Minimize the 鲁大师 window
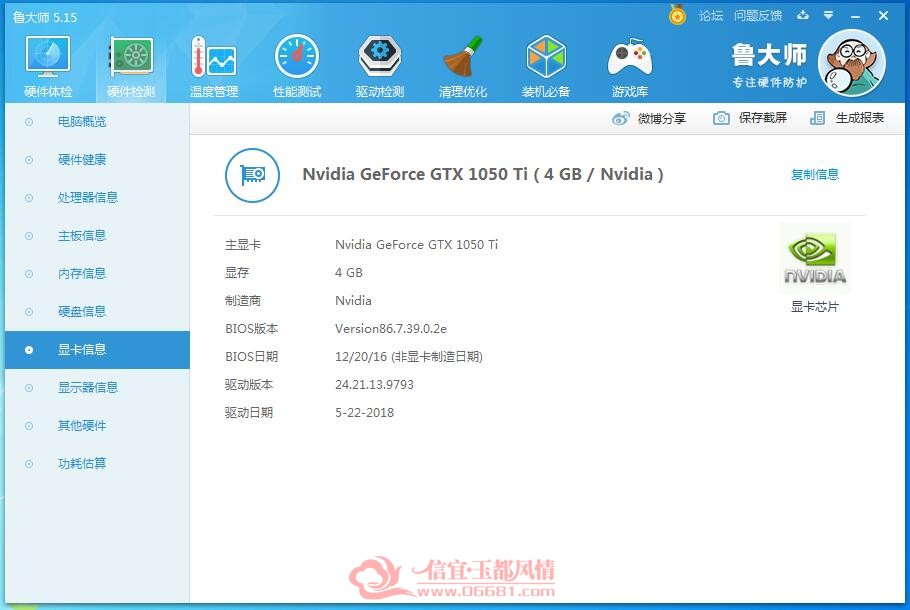 point(855,16)
